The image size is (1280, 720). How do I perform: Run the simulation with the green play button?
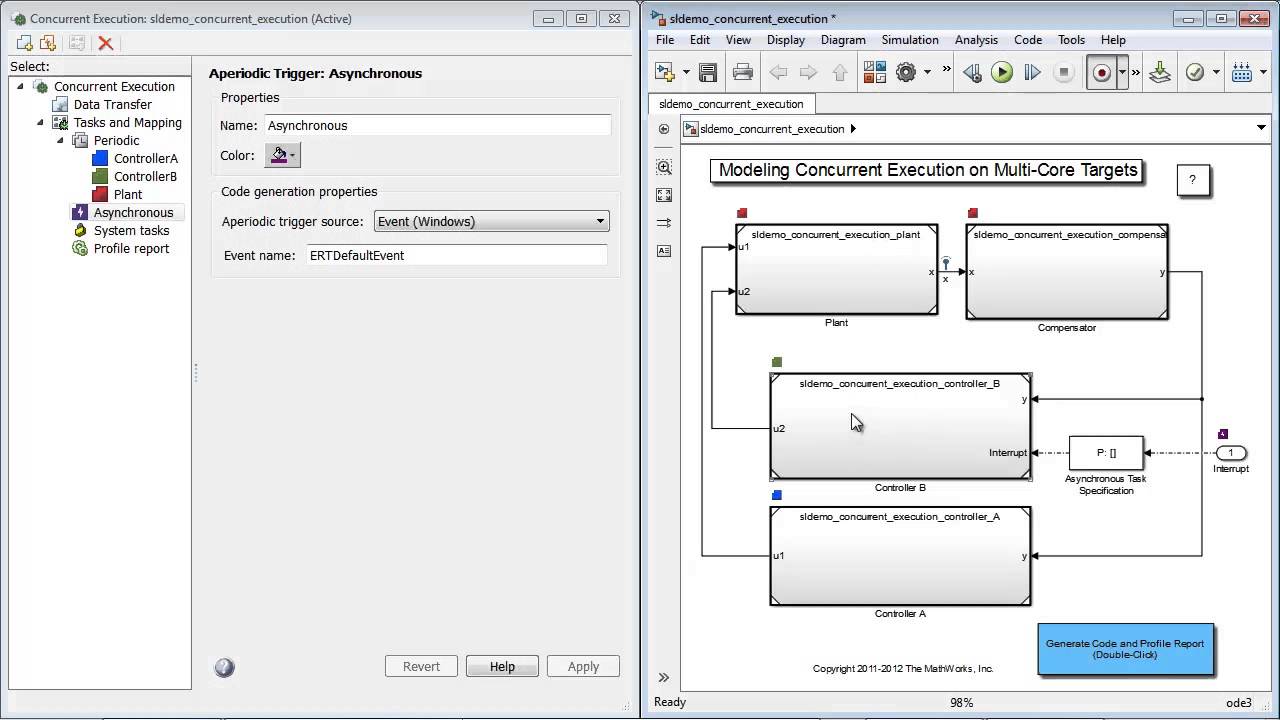click(x=1001, y=72)
